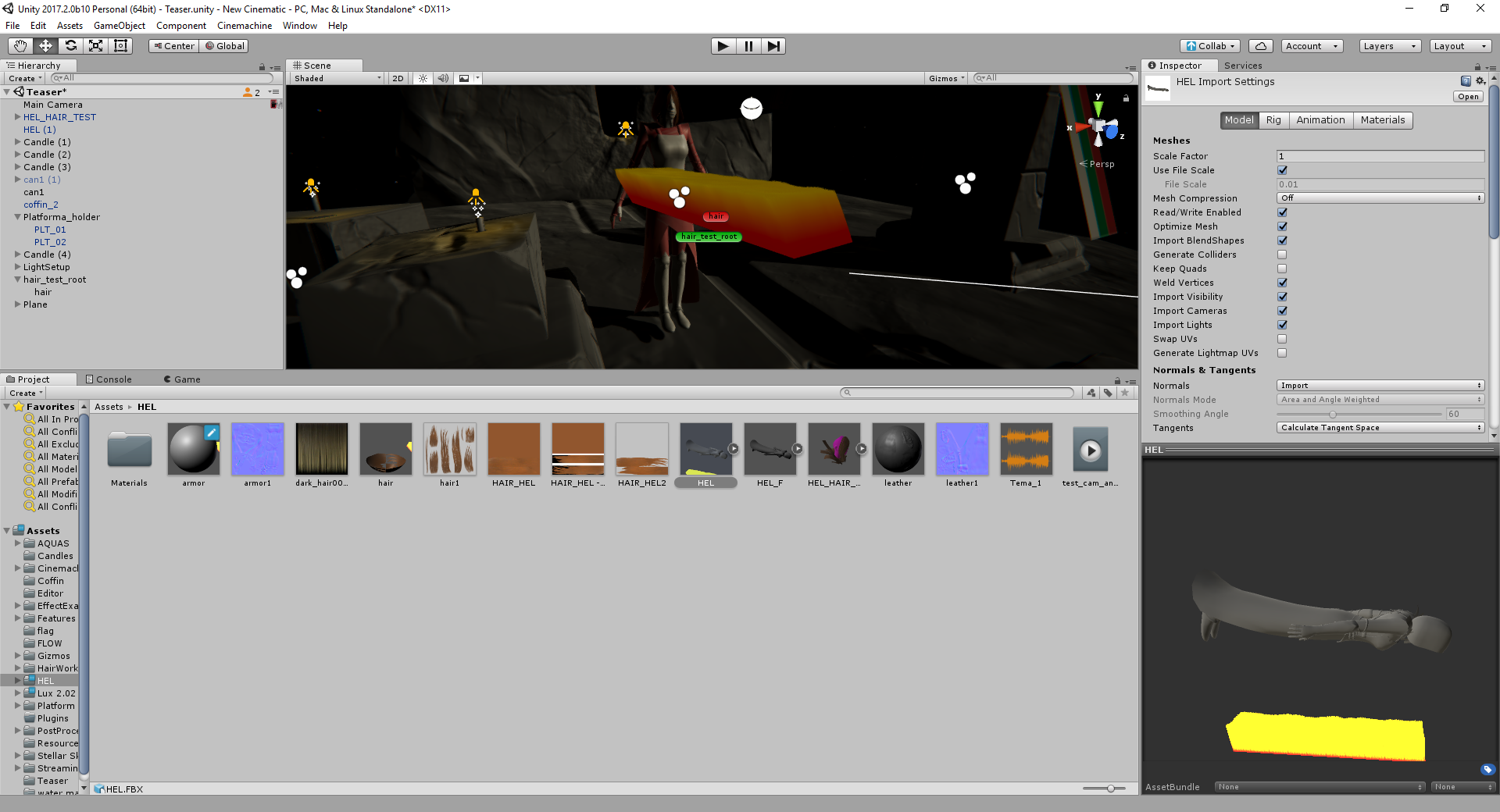Open Inspector gear settings icon

click(1480, 81)
